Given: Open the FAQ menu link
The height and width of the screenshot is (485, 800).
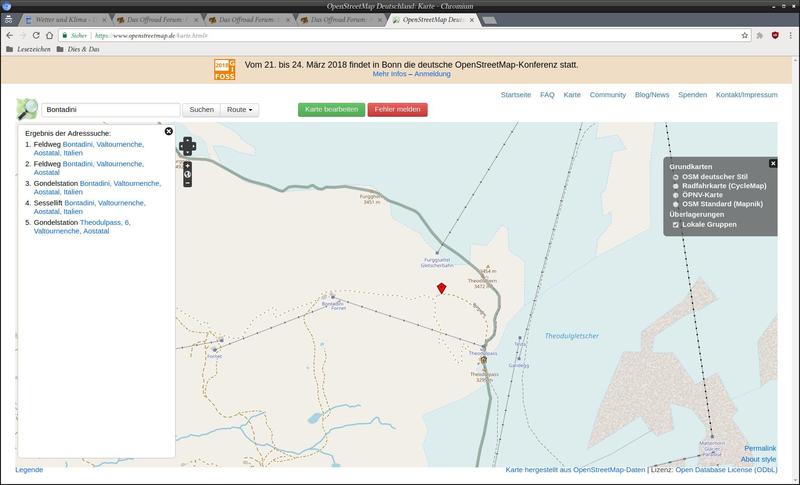Looking at the screenshot, I should pos(547,95).
